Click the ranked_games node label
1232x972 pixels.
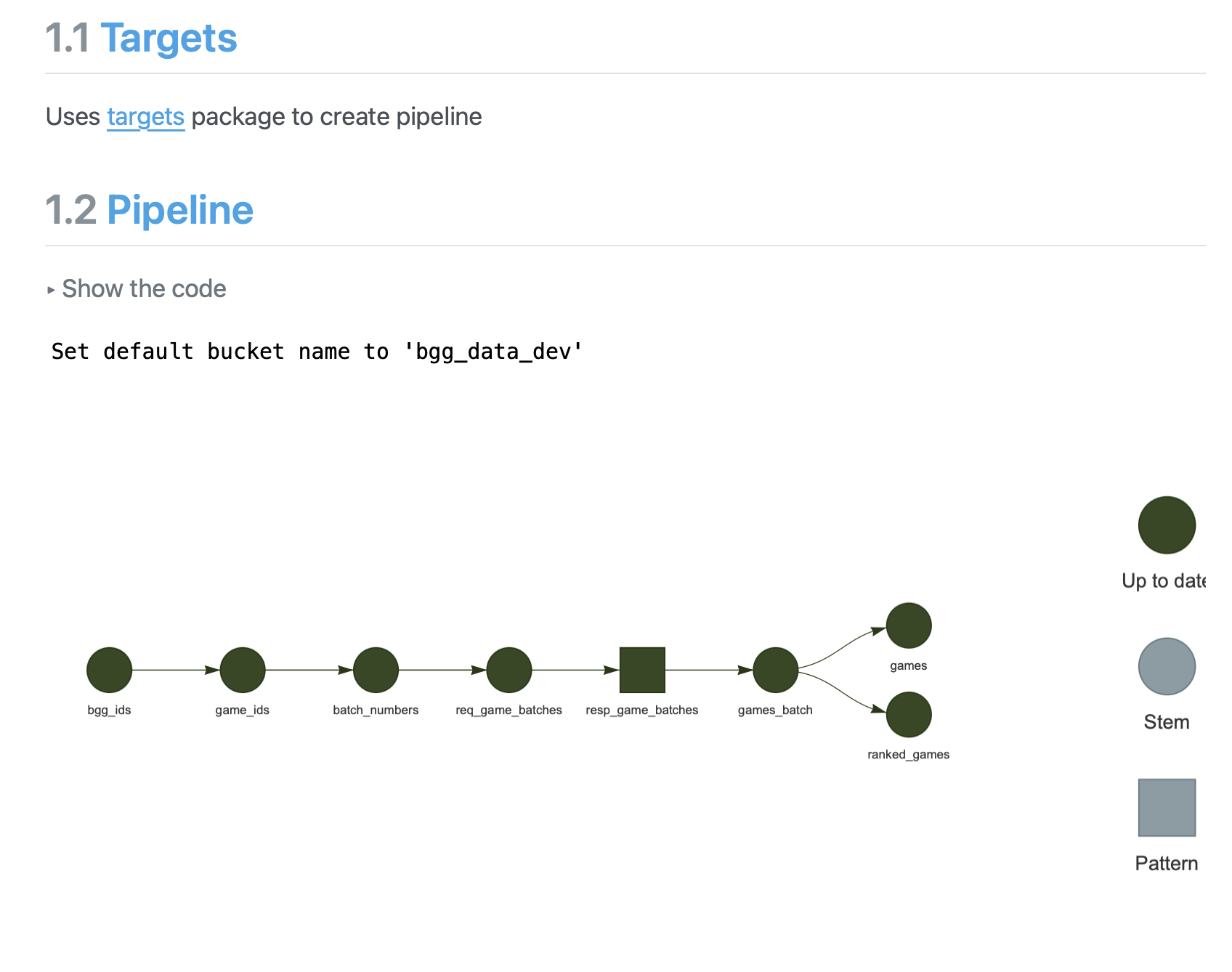coord(908,755)
